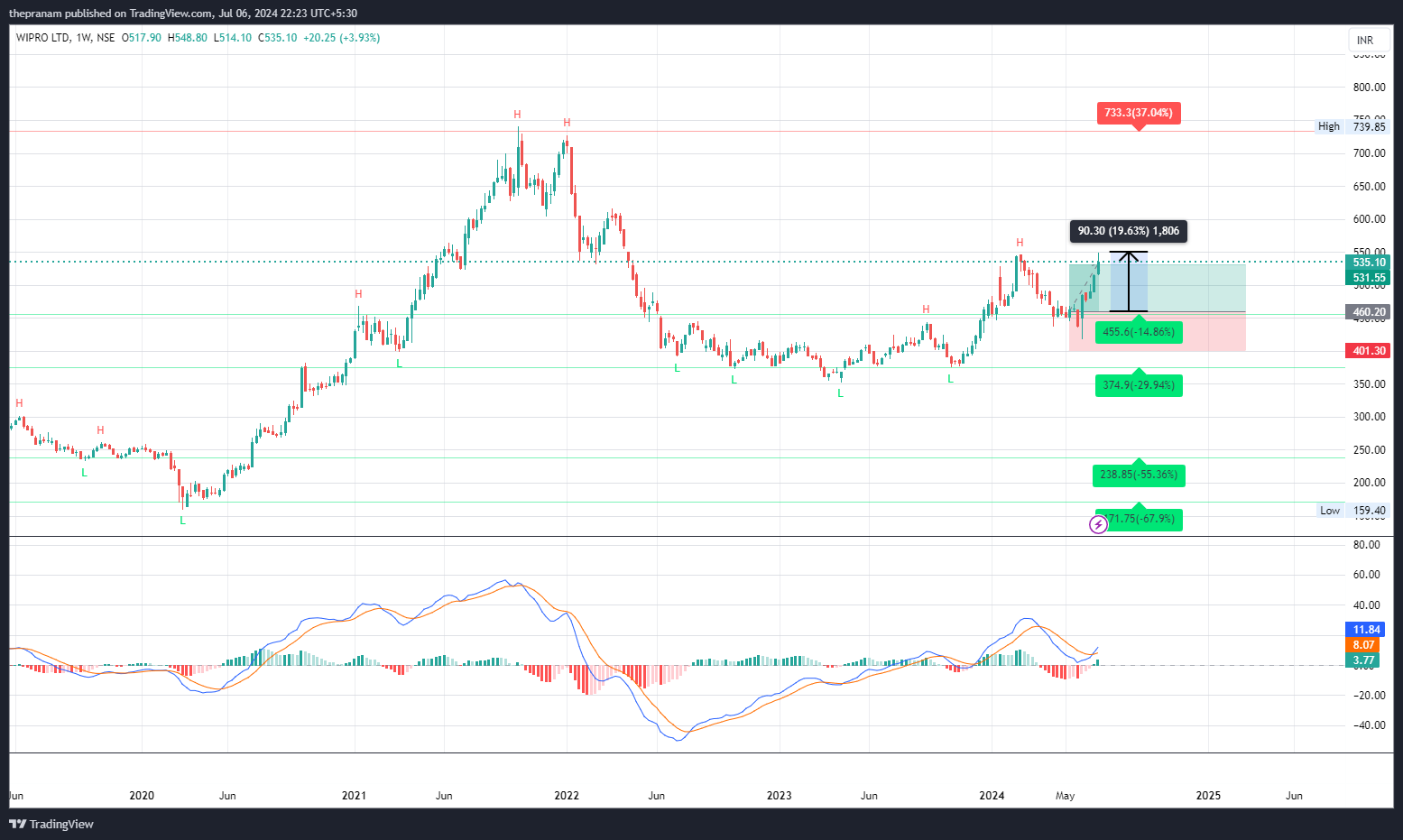Image resolution: width=1403 pixels, height=840 pixels.
Task: Click the orange 8.07 signal value tag
Action: [x=1363, y=645]
